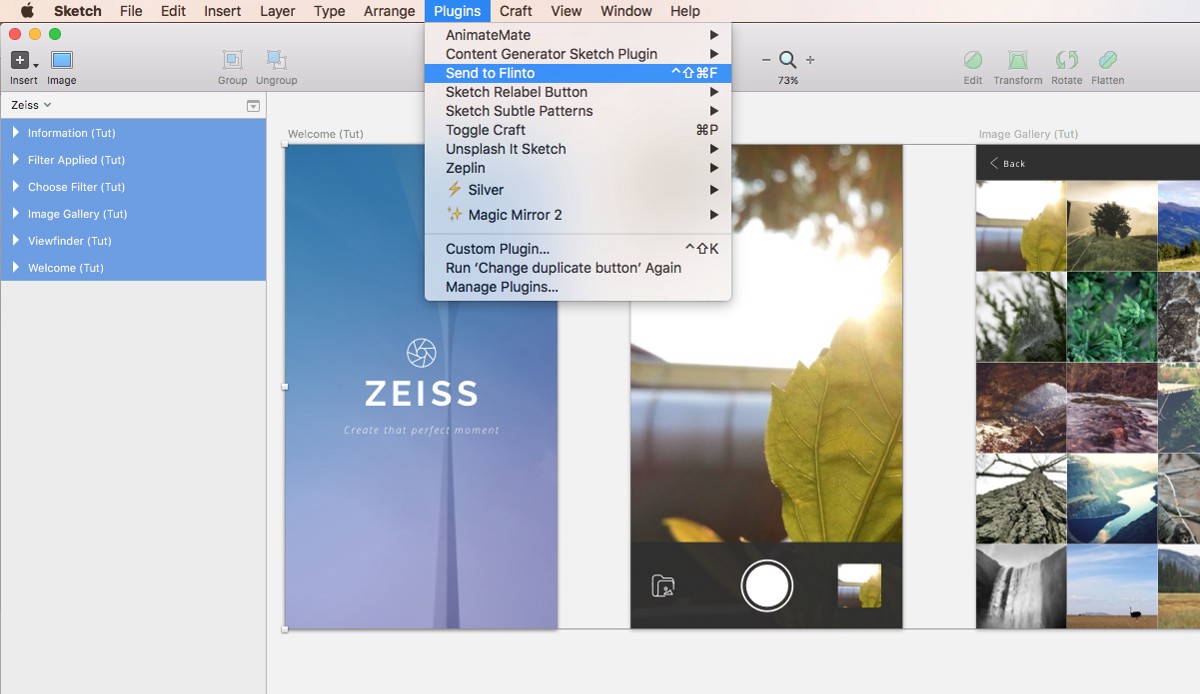Click the Edit shape icon
This screenshot has height=694, width=1200.
click(x=972, y=61)
